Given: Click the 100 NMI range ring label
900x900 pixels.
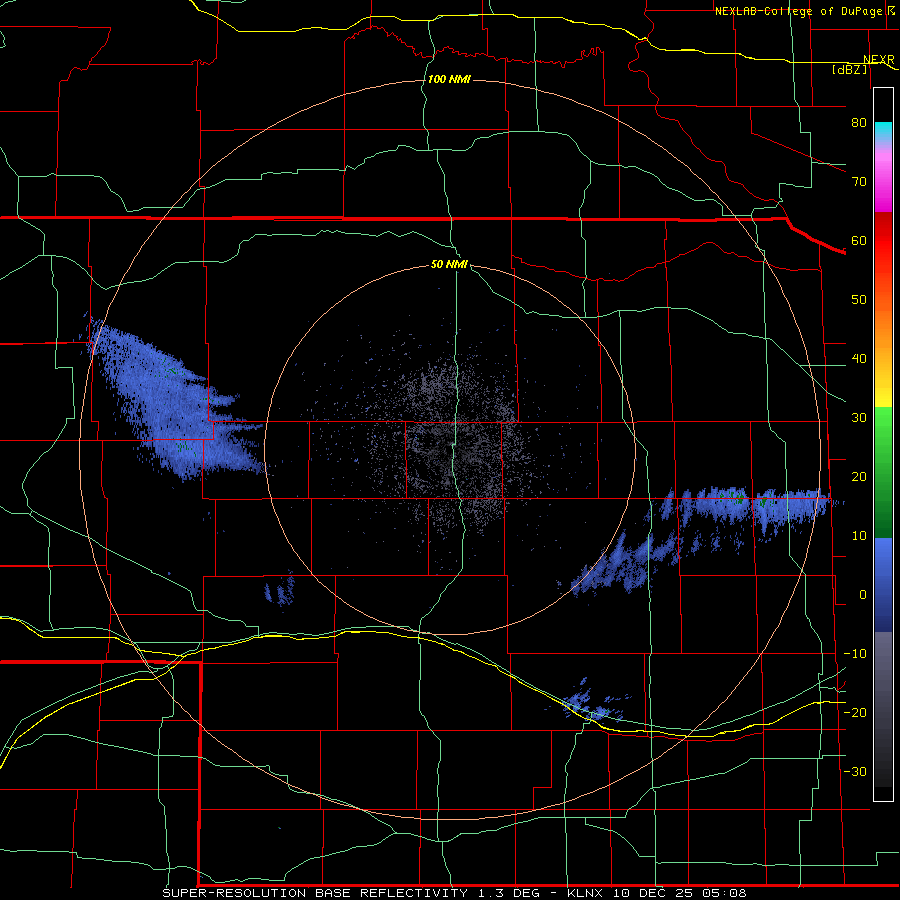Looking at the screenshot, I should click(x=449, y=79).
